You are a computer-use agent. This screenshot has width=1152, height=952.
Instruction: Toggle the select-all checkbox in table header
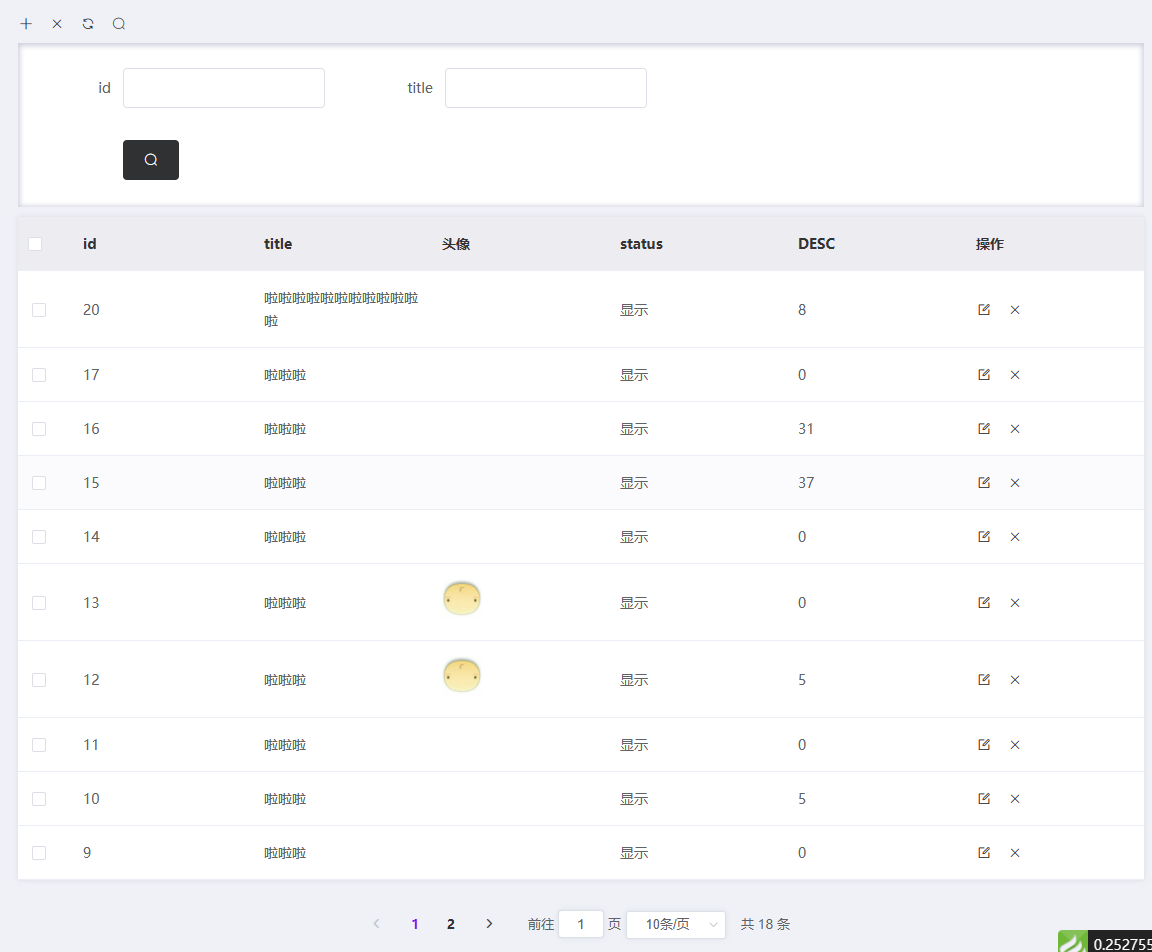35,244
